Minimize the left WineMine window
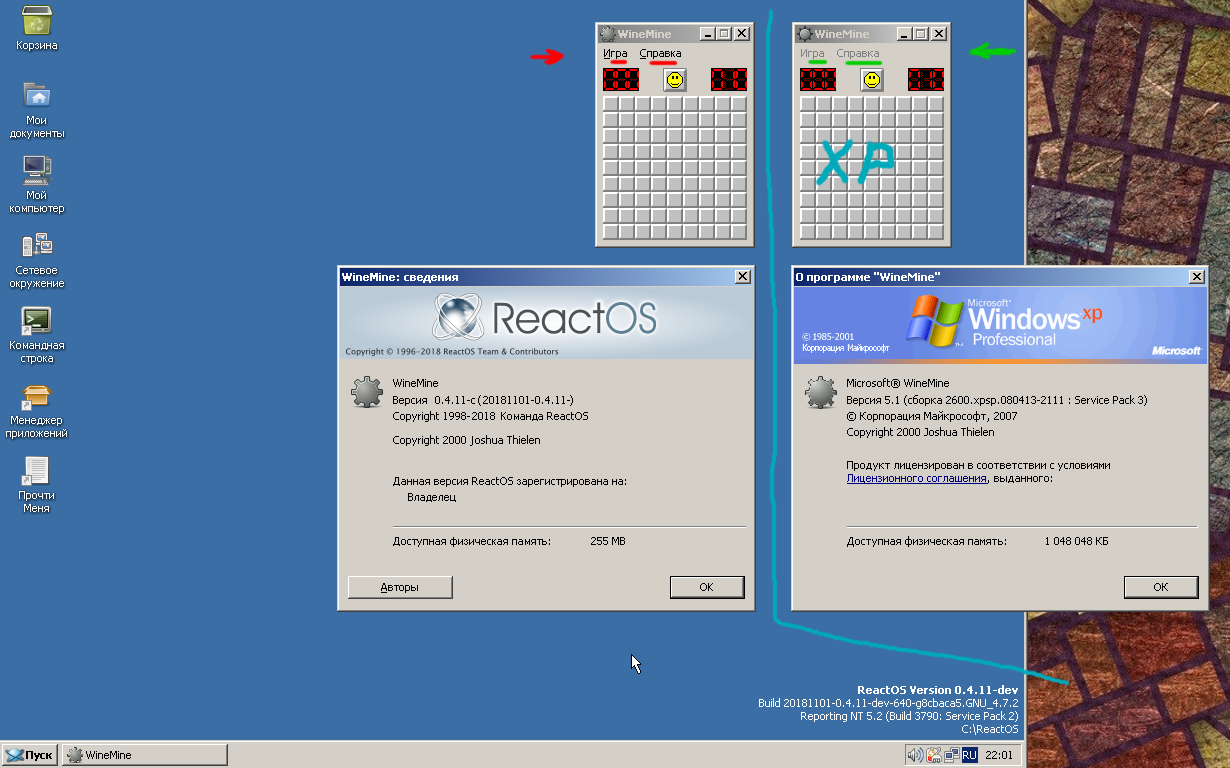This screenshot has height=768, width=1230. (708, 34)
